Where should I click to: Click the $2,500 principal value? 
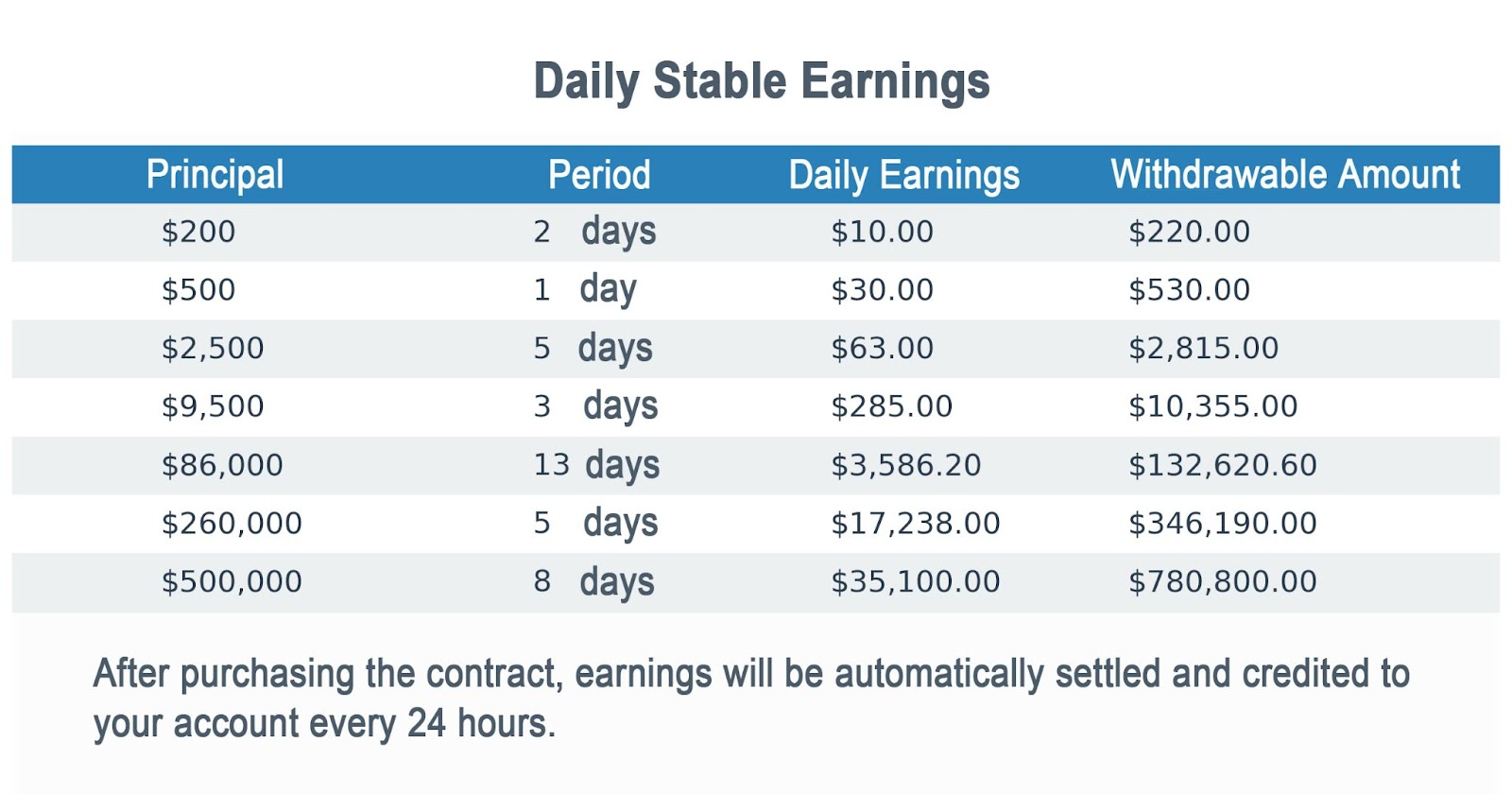coord(213,349)
